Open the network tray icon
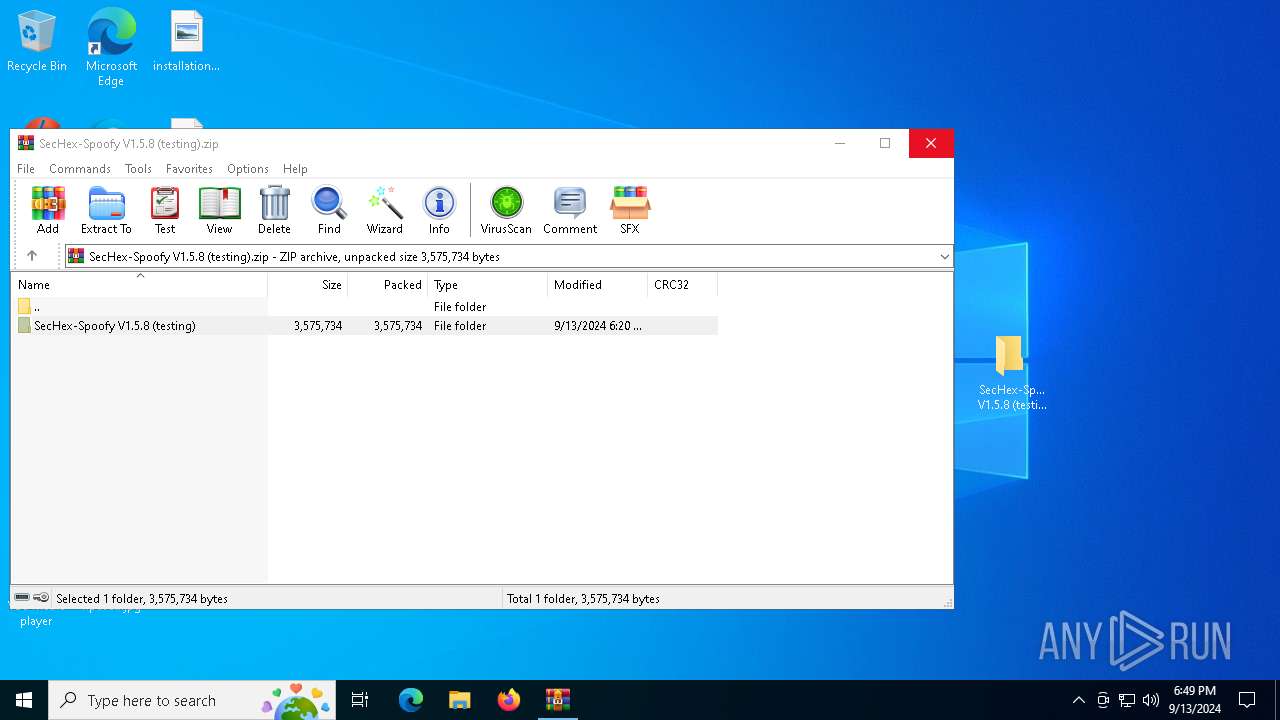1280x720 pixels. 1127,700
